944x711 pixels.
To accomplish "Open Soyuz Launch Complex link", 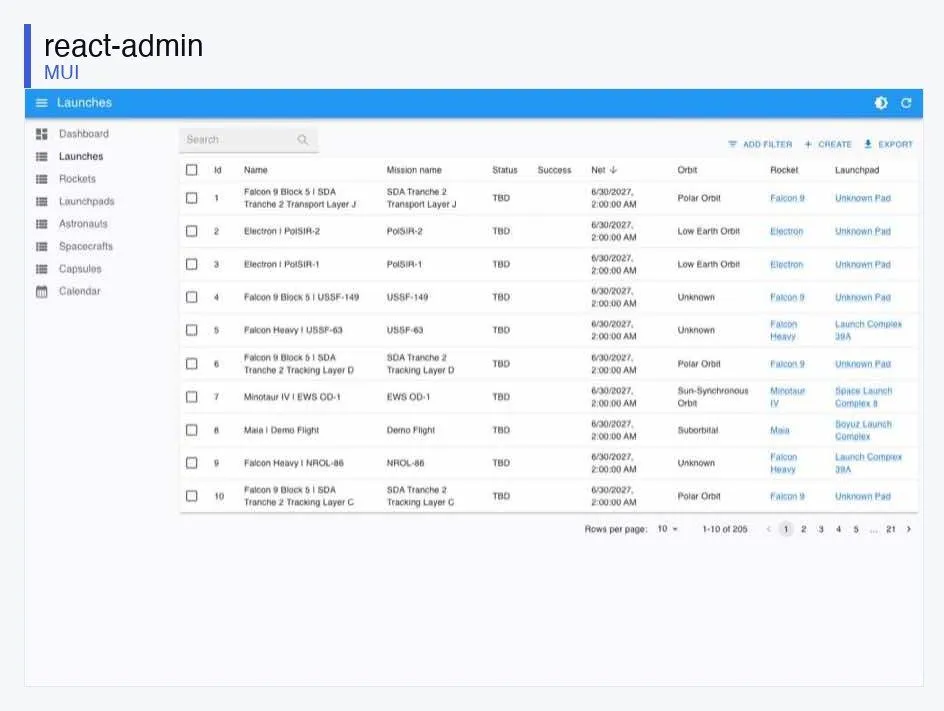I will coord(863,430).
